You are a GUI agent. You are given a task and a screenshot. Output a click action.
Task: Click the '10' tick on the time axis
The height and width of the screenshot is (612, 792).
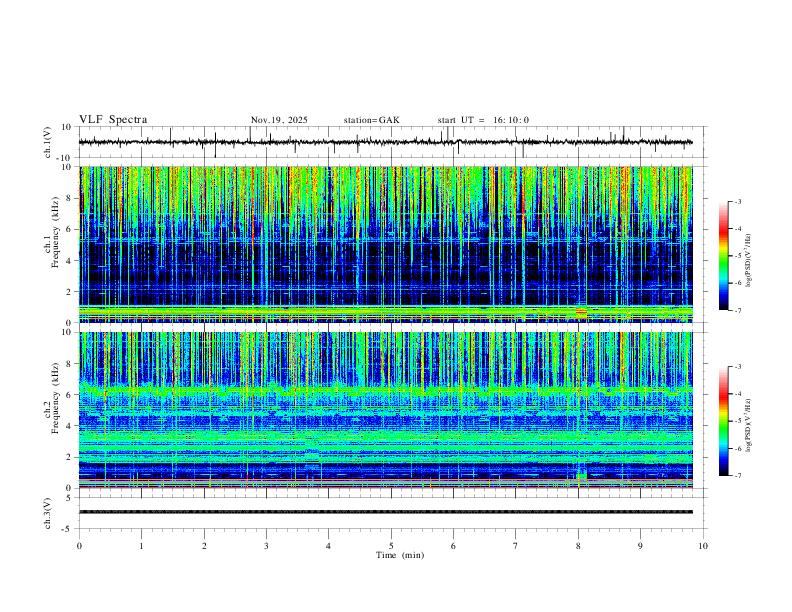point(703,546)
